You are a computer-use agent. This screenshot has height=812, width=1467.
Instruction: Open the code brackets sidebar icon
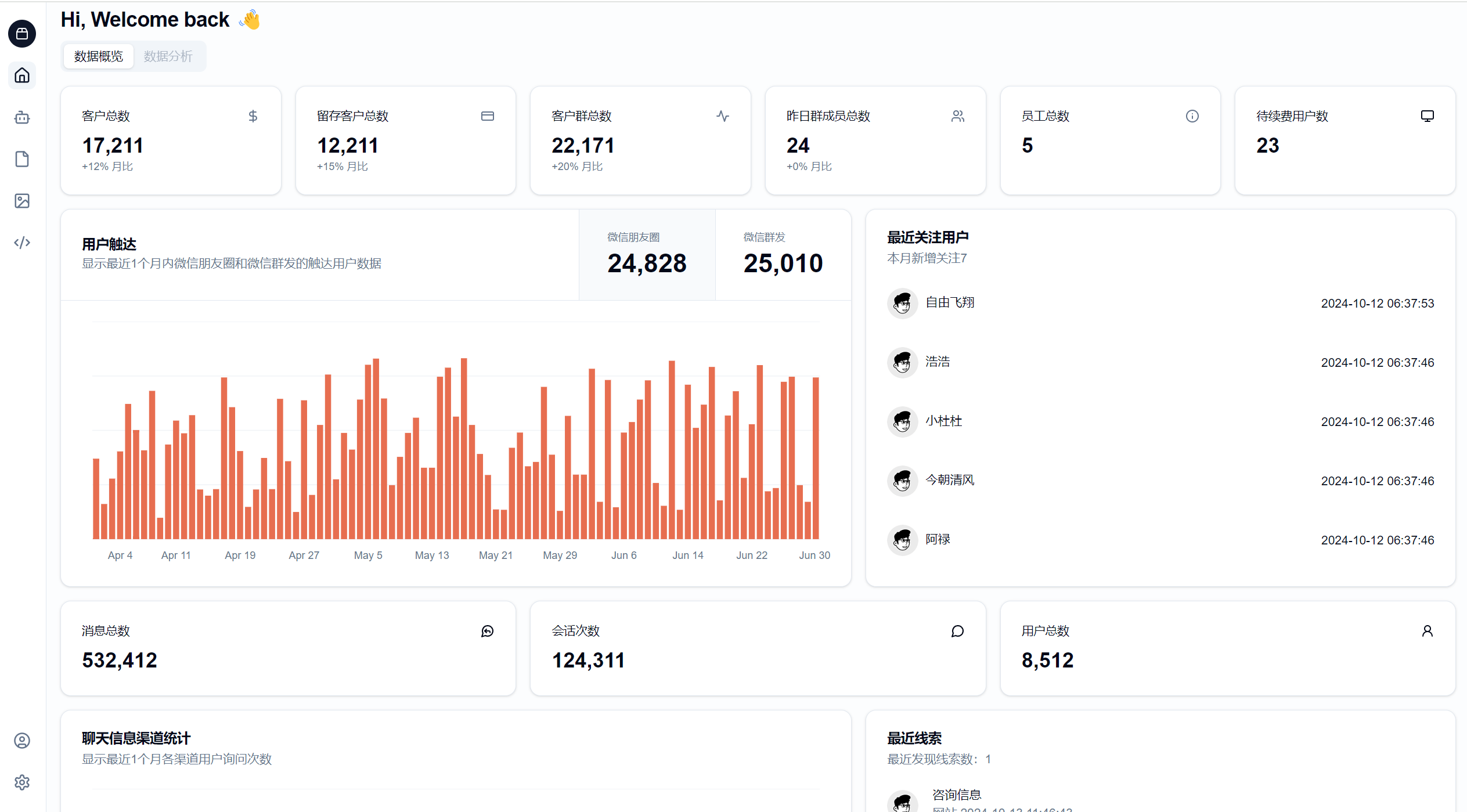22,243
